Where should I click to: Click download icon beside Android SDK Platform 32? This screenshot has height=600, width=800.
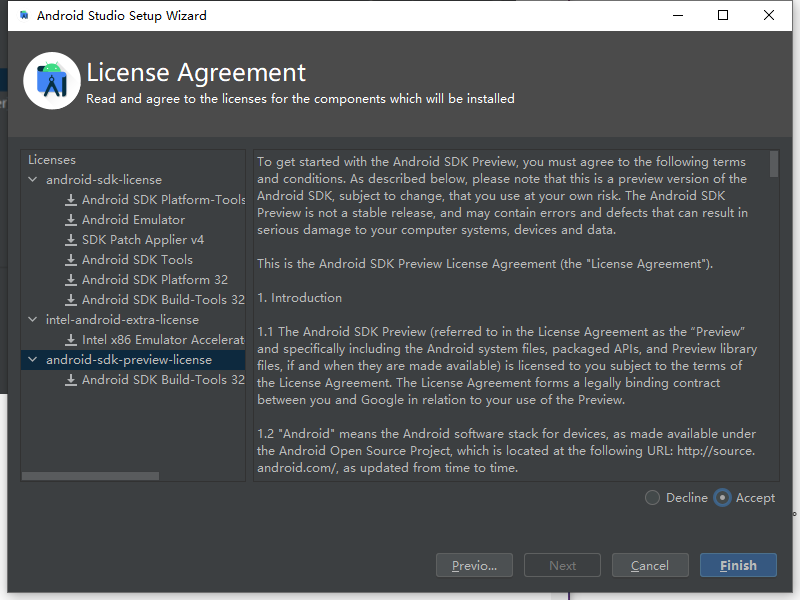coord(71,280)
